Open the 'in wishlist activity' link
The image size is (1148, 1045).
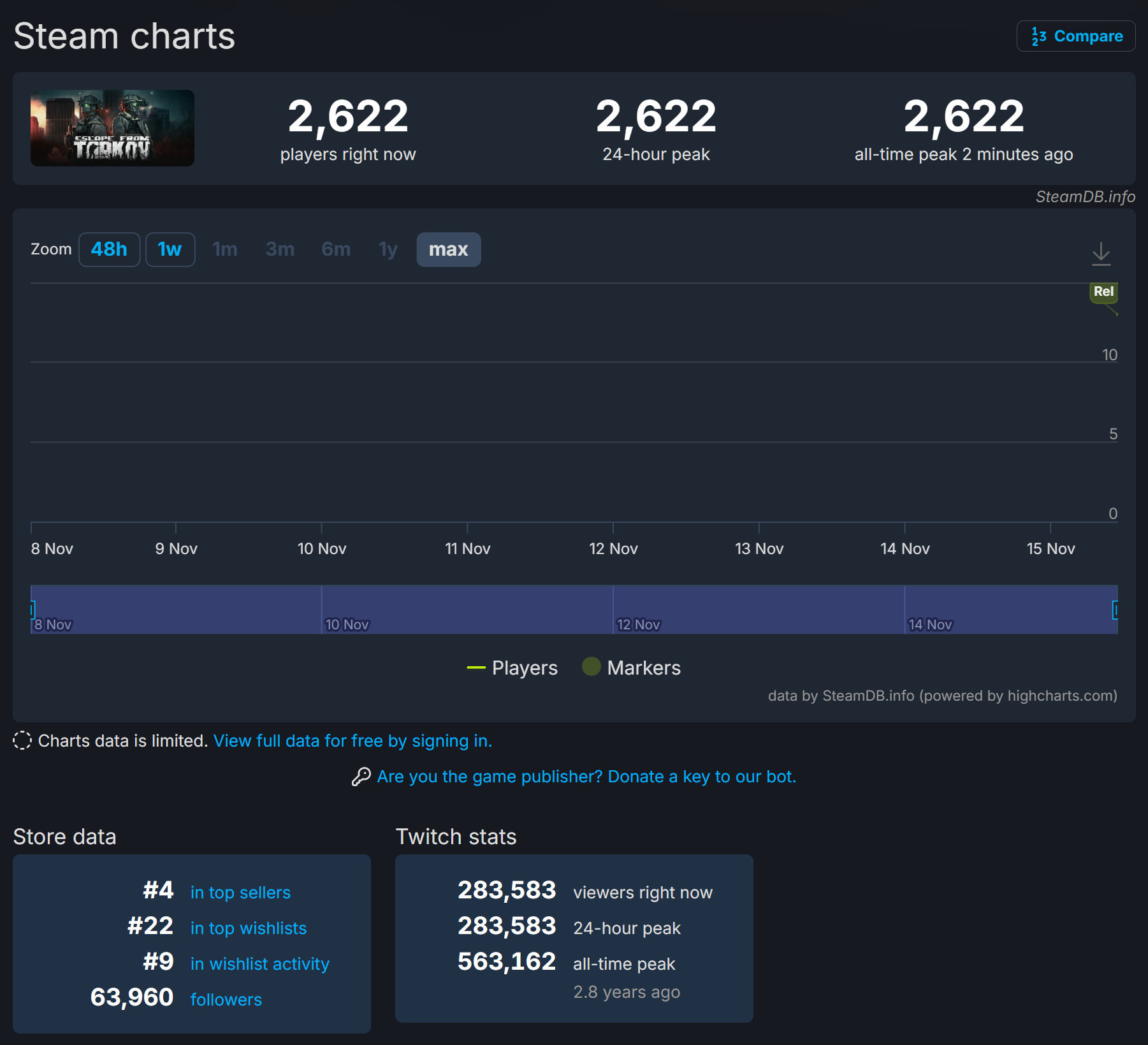[x=260, y=964]
